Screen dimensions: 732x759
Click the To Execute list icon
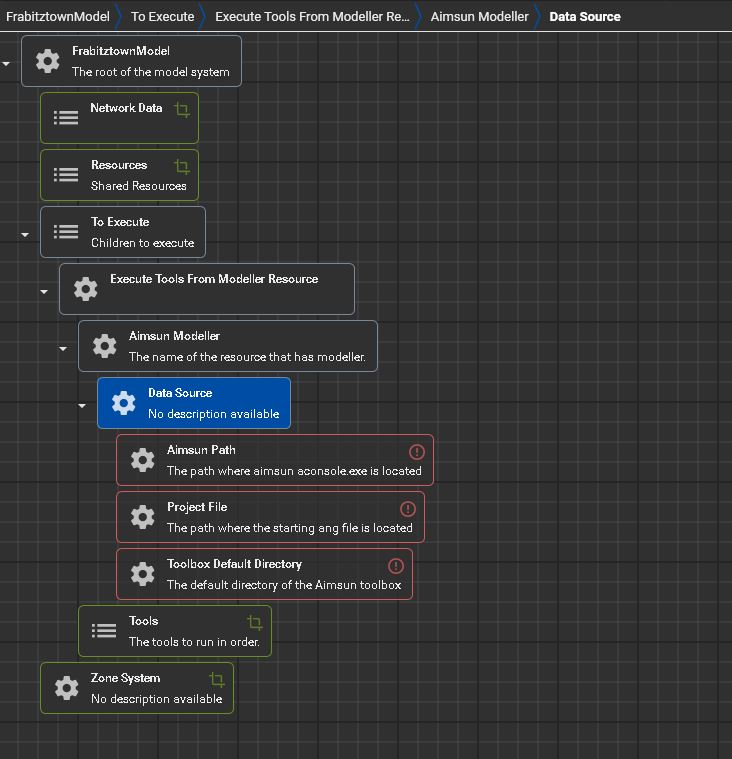[x=66, y=232]
